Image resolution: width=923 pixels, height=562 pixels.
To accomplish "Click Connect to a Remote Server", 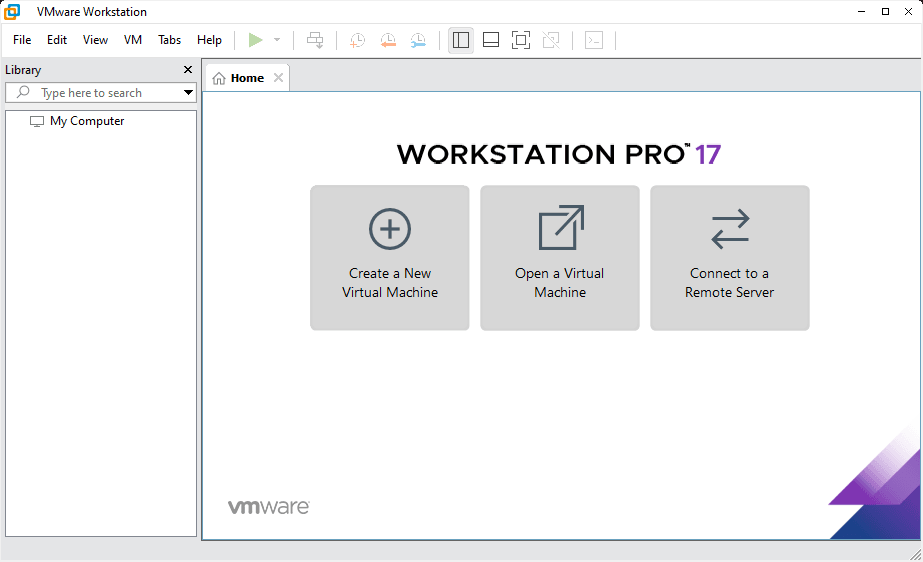I will point(730,258).
